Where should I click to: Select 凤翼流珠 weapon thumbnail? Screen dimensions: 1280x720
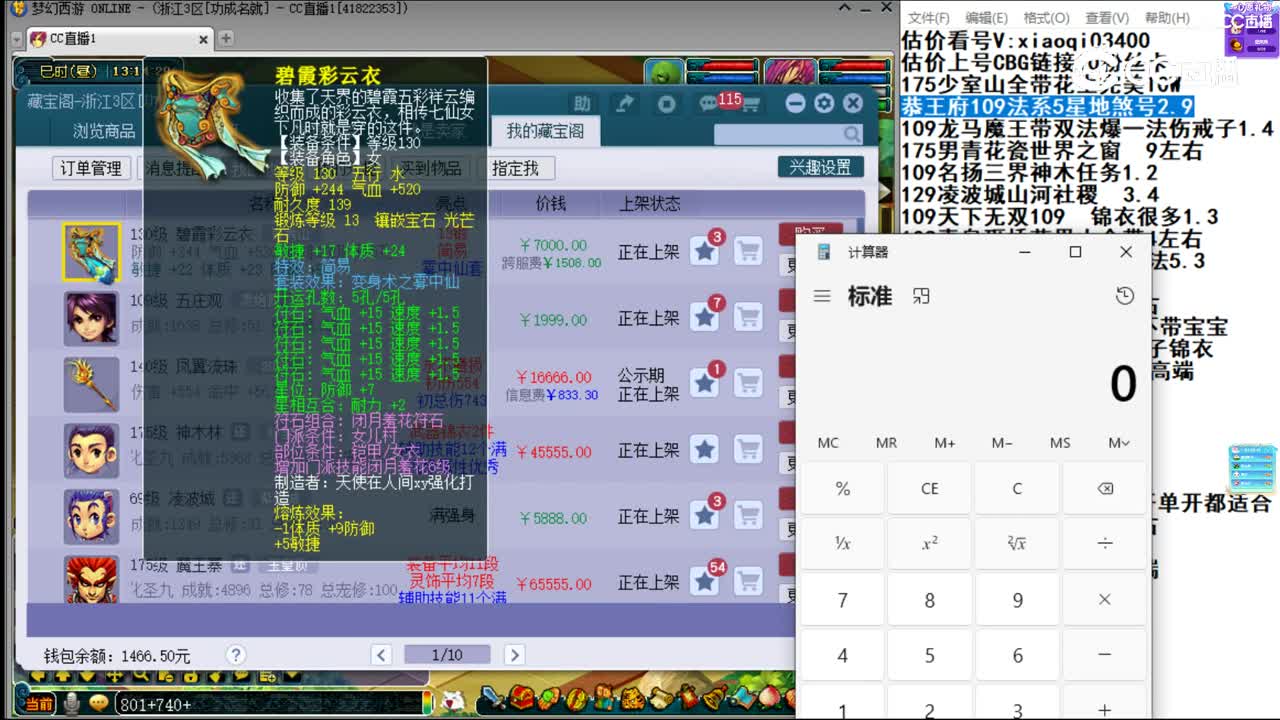(91, 384)
